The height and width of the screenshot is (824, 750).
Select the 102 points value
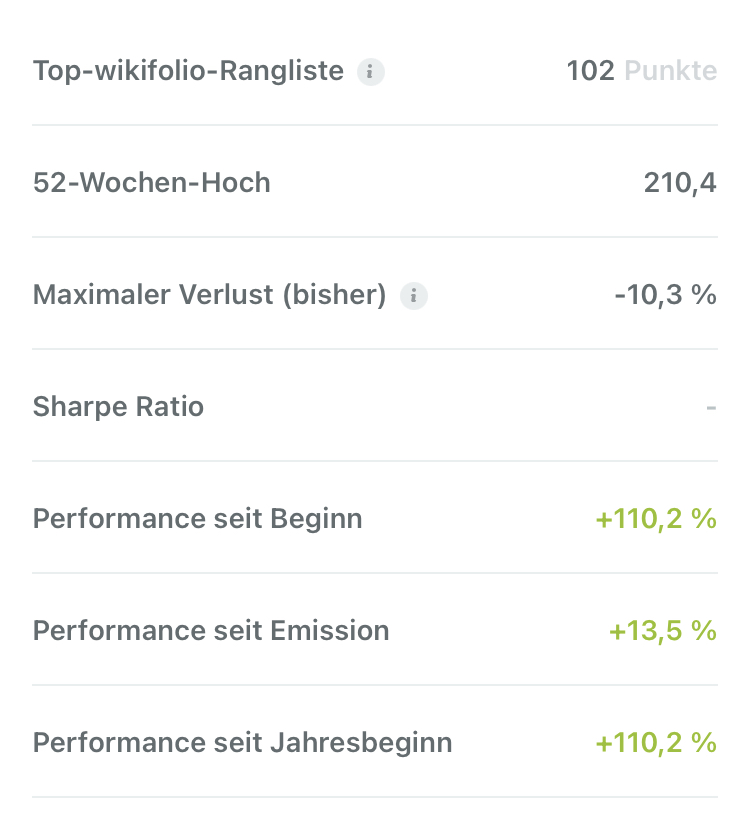(x=590, y=71)
